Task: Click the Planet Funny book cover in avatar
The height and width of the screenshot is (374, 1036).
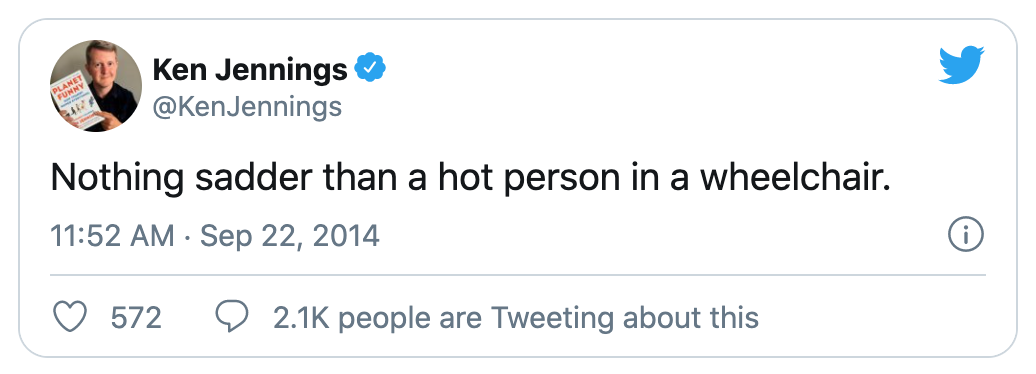Action: 77,101
